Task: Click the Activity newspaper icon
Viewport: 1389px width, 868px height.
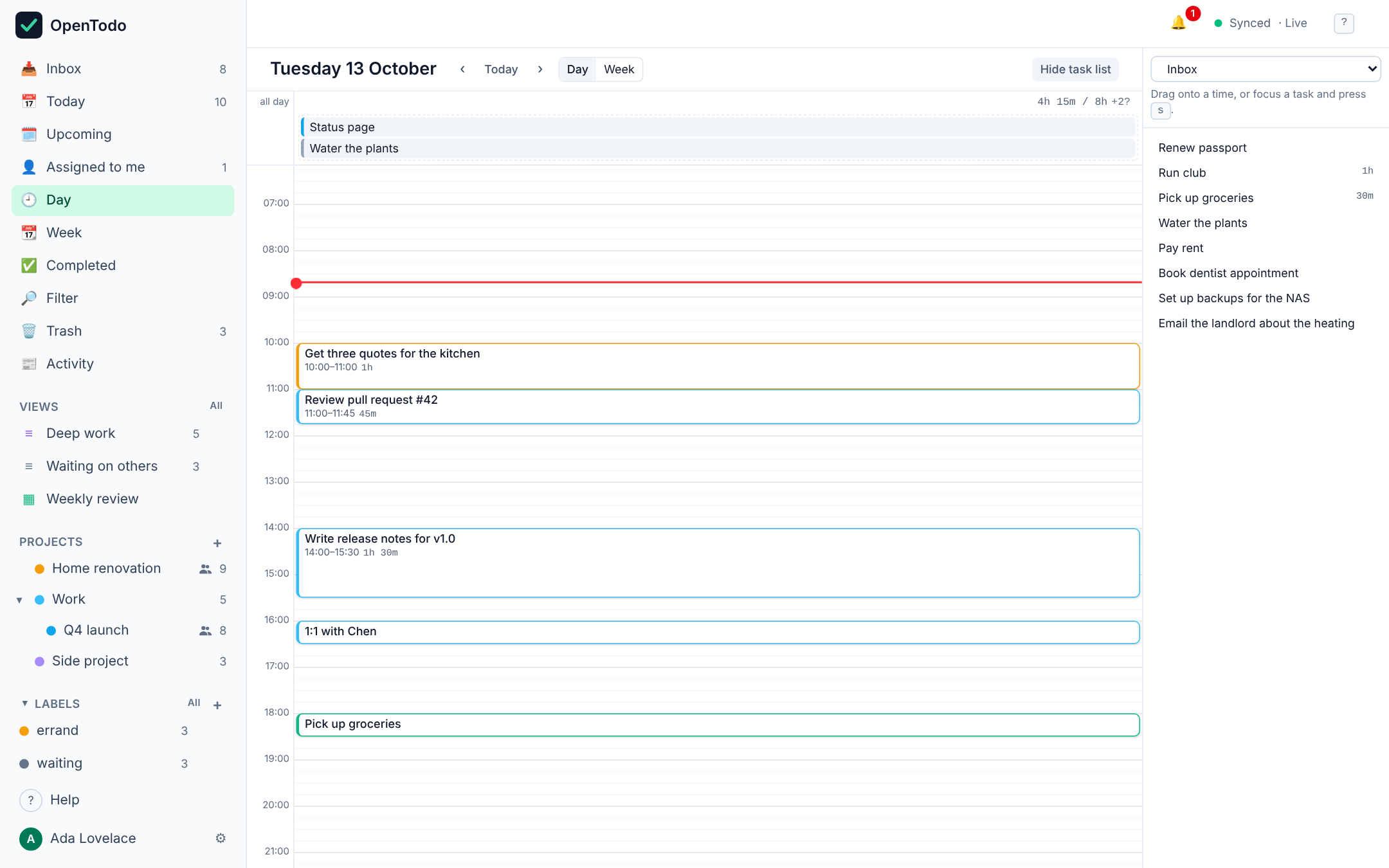Action: [29, 364]
